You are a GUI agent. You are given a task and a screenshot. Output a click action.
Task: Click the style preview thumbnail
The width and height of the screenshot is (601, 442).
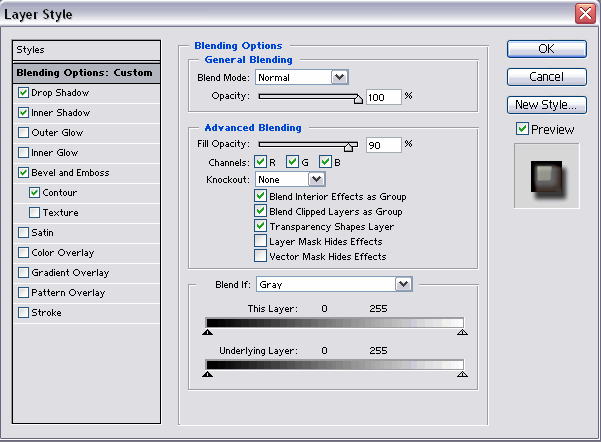tap(547, 176)
